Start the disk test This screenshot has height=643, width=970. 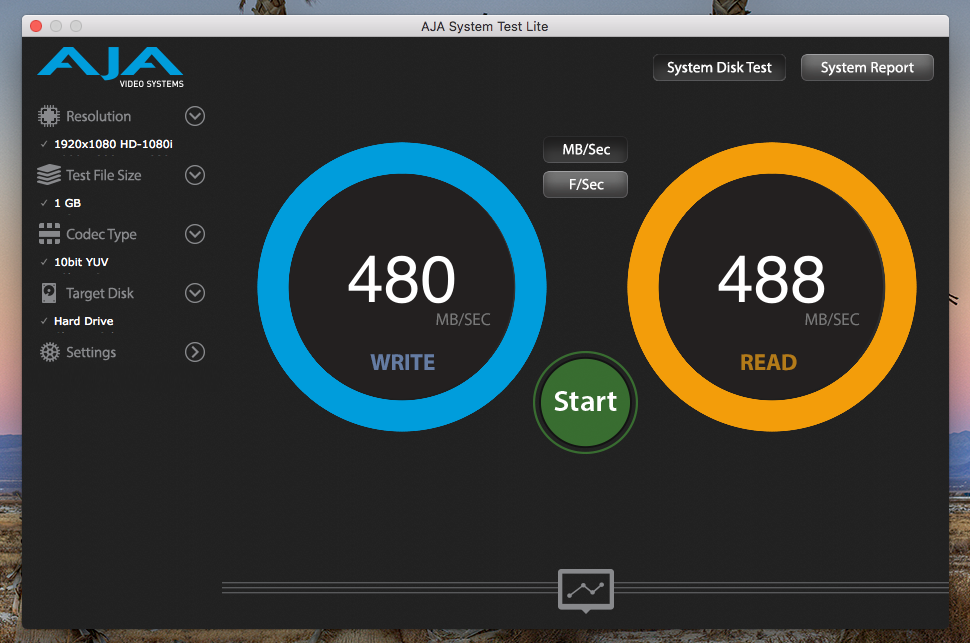click(585, 402)
